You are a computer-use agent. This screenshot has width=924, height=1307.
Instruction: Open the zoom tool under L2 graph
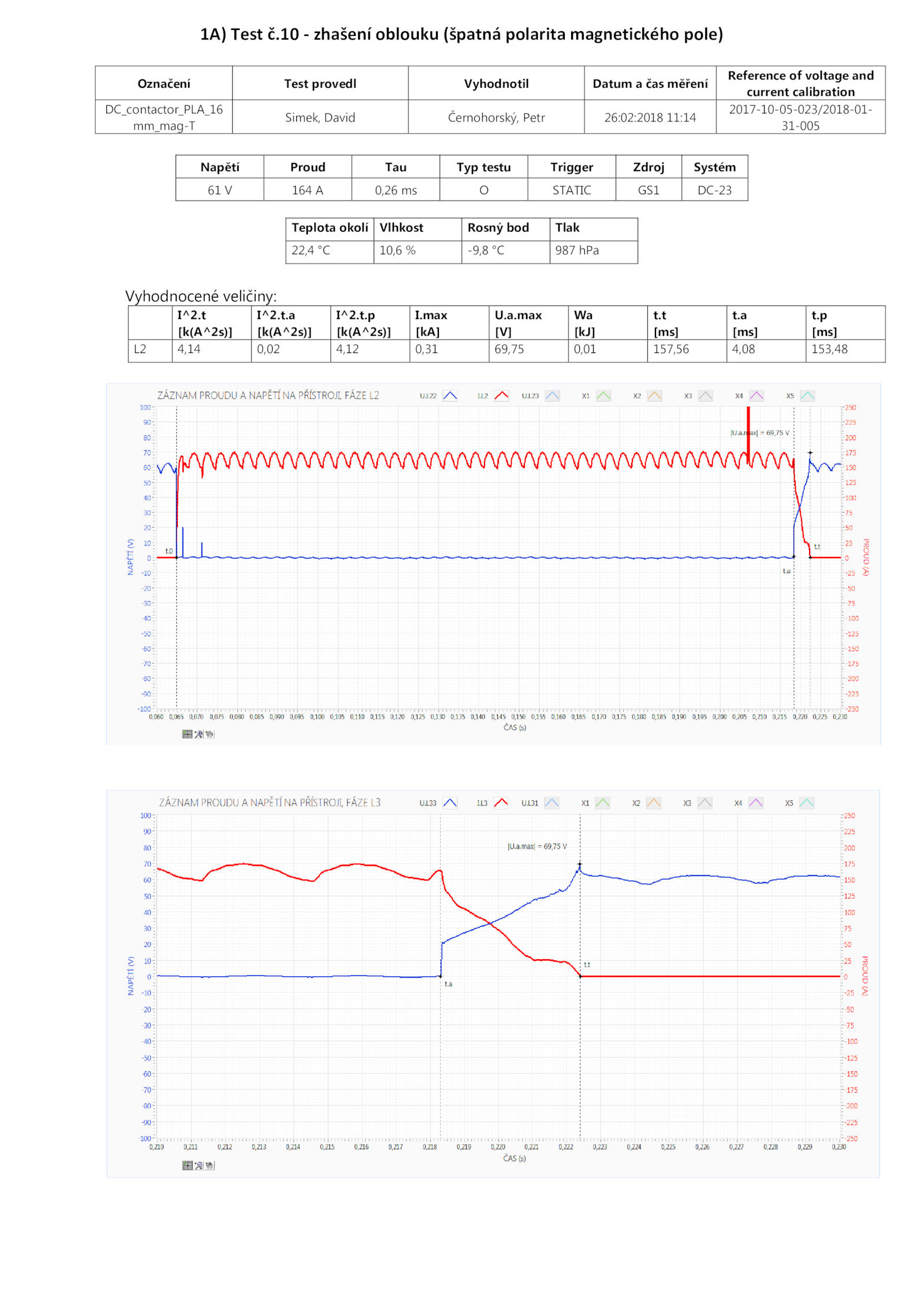(x=199, y=734)
